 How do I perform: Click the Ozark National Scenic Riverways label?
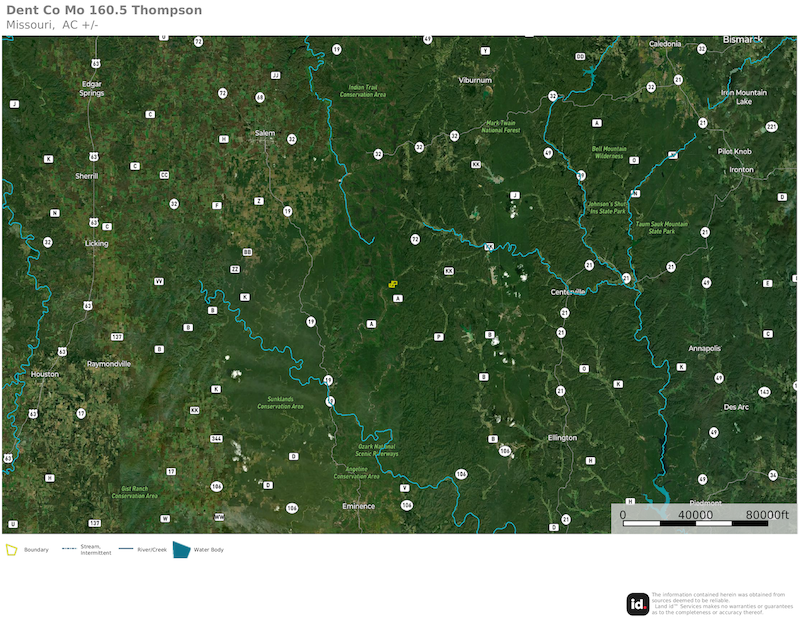coord(377,450)
